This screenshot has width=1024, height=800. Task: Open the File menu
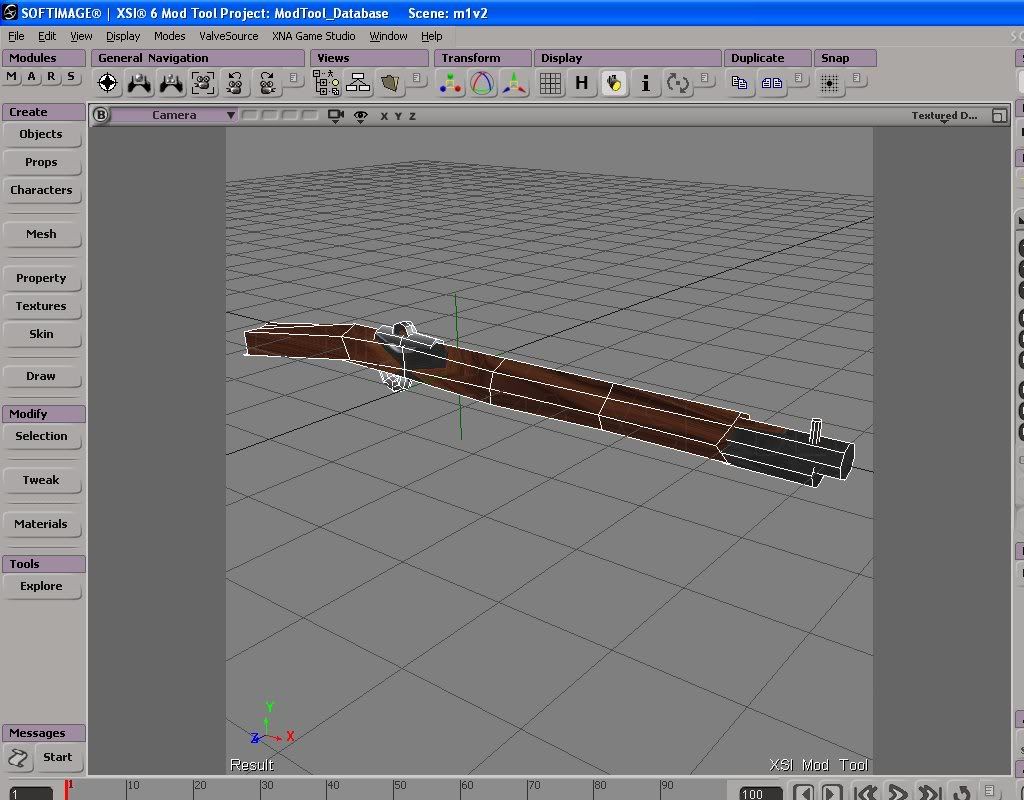click(16, 36)
